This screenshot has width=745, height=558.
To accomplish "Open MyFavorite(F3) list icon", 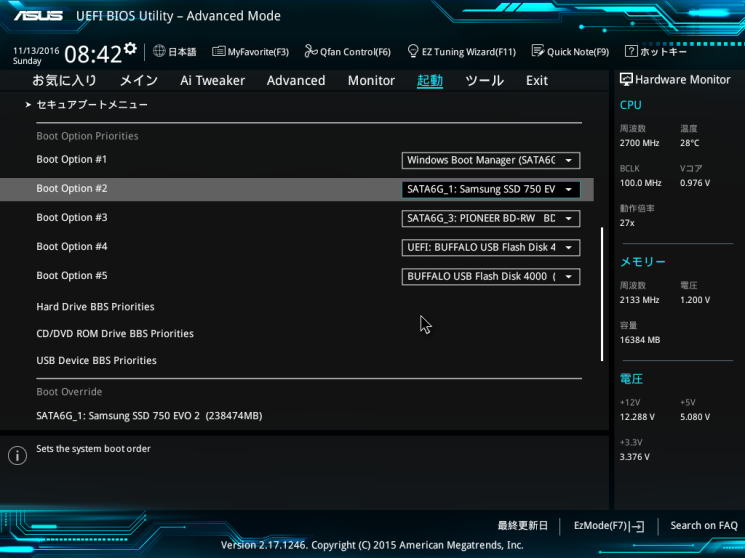I will (x=219, y=51).
